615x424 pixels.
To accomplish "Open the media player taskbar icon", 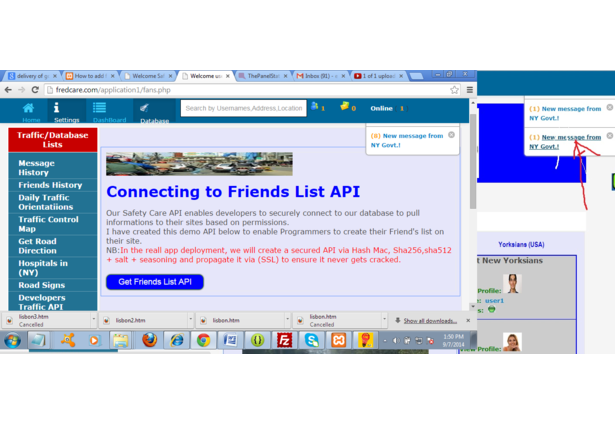I will click(x=94, y=340).
